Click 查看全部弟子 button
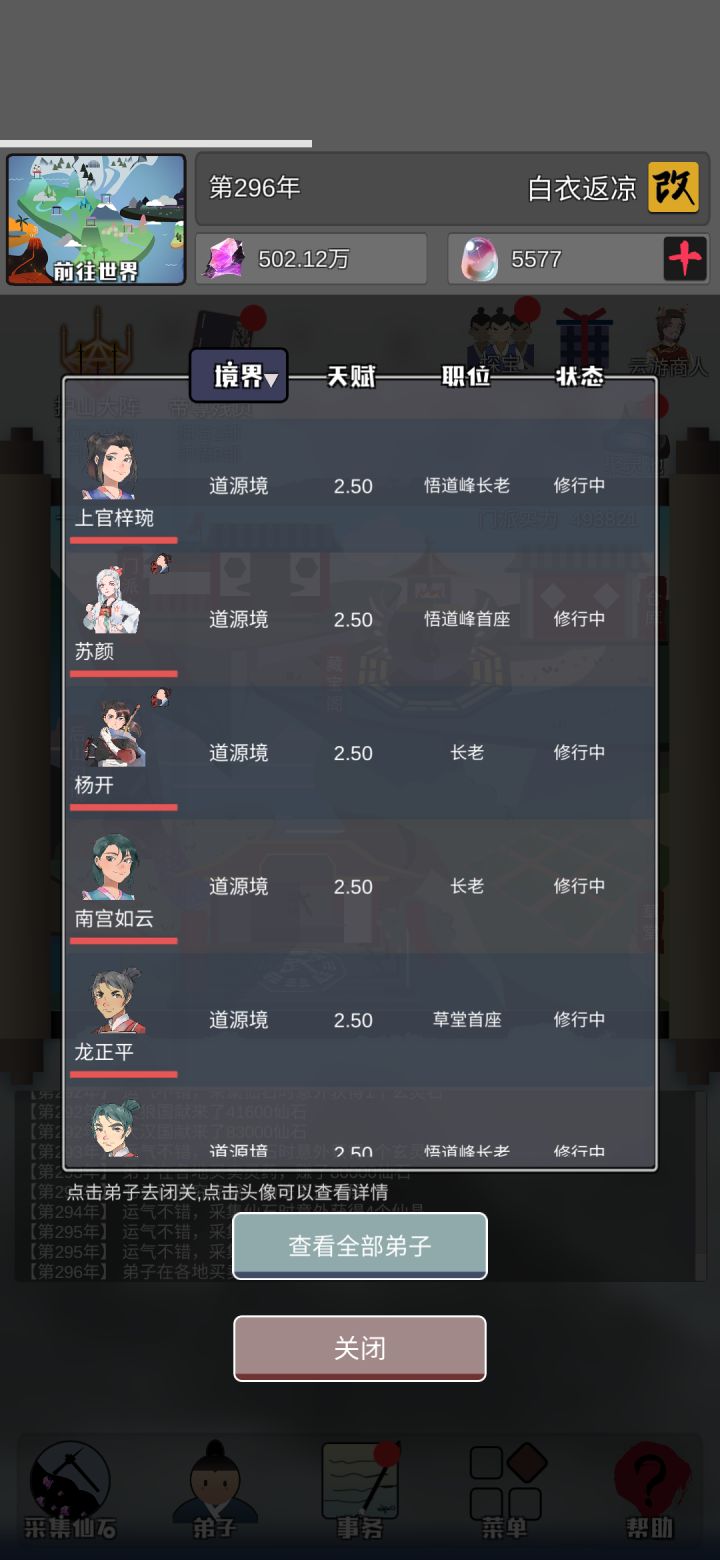Viewport: 720px width, 1560px height. coord(360,1246)
